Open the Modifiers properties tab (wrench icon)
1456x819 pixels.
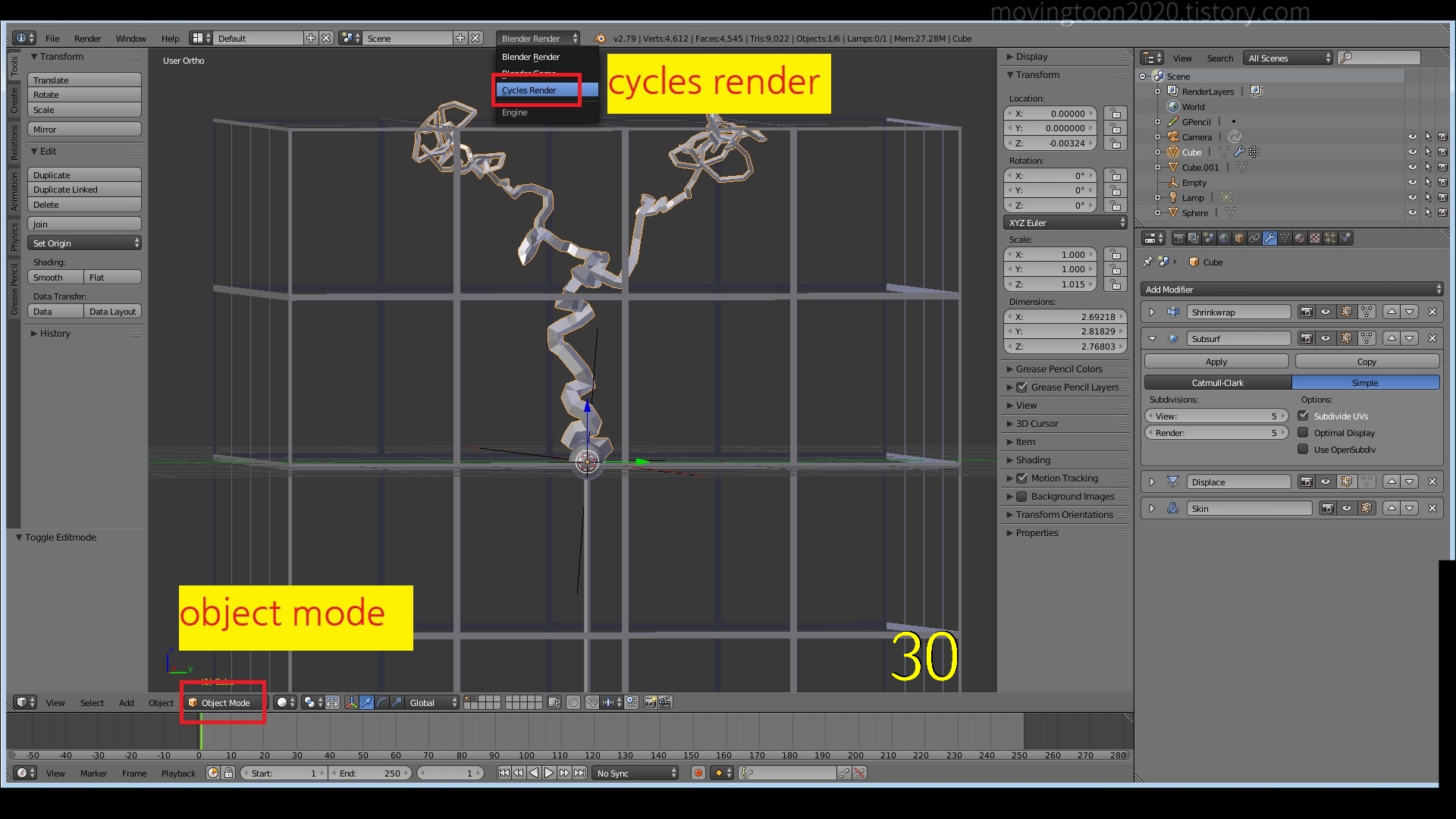click(1269, 238)
